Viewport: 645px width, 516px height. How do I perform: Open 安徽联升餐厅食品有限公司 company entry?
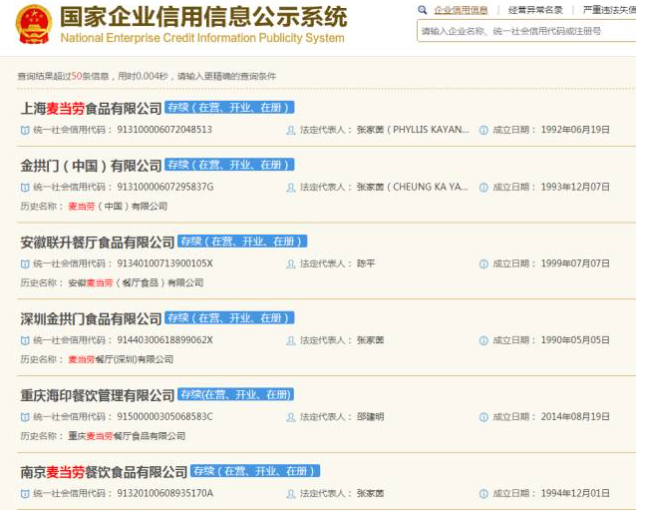click(x=97, y=242)
